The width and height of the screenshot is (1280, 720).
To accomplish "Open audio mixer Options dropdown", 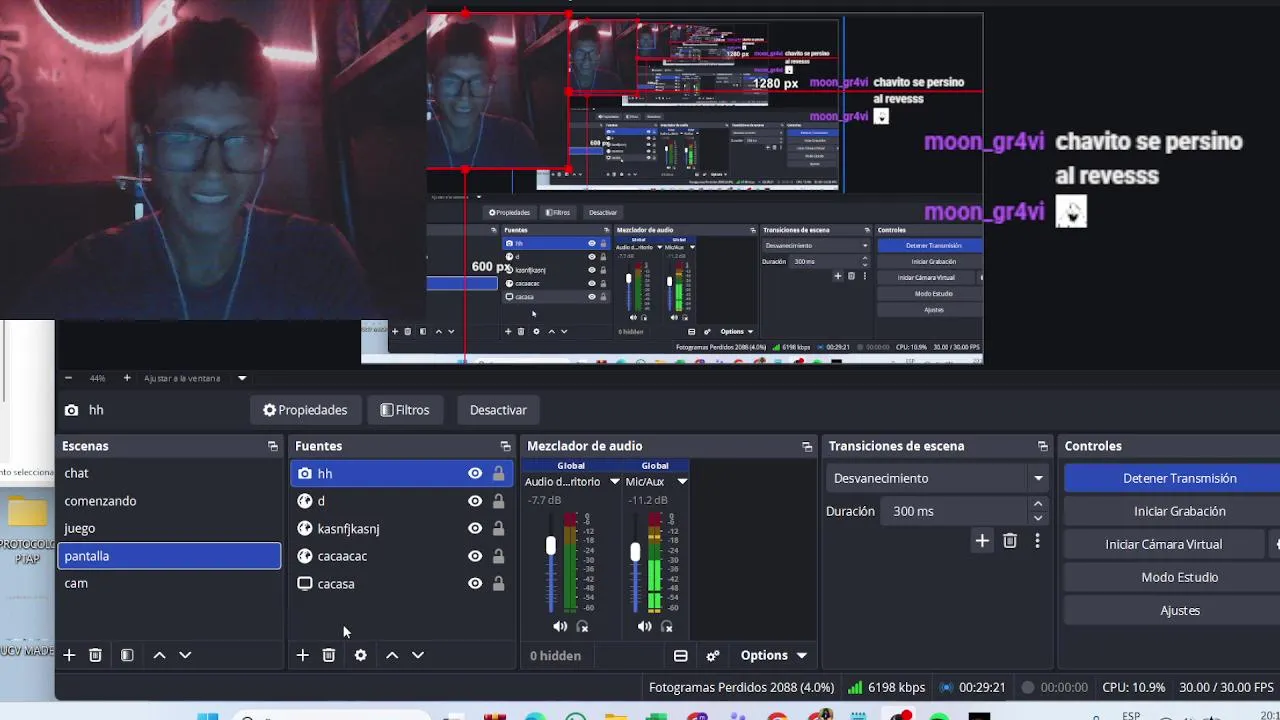I will (x=773, y=655).
